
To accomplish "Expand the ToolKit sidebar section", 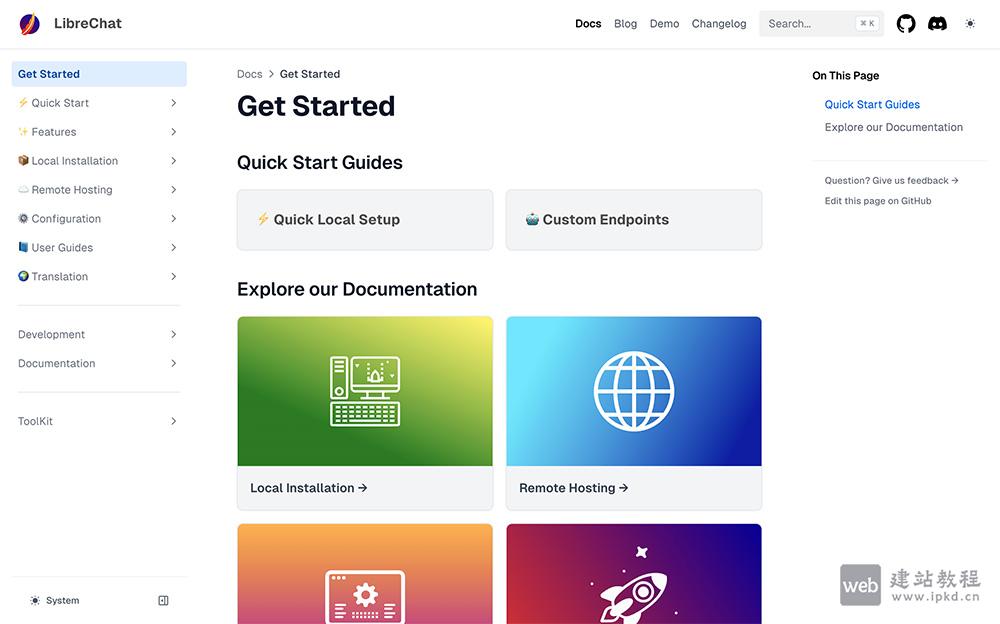I will (x=173, y=422).
